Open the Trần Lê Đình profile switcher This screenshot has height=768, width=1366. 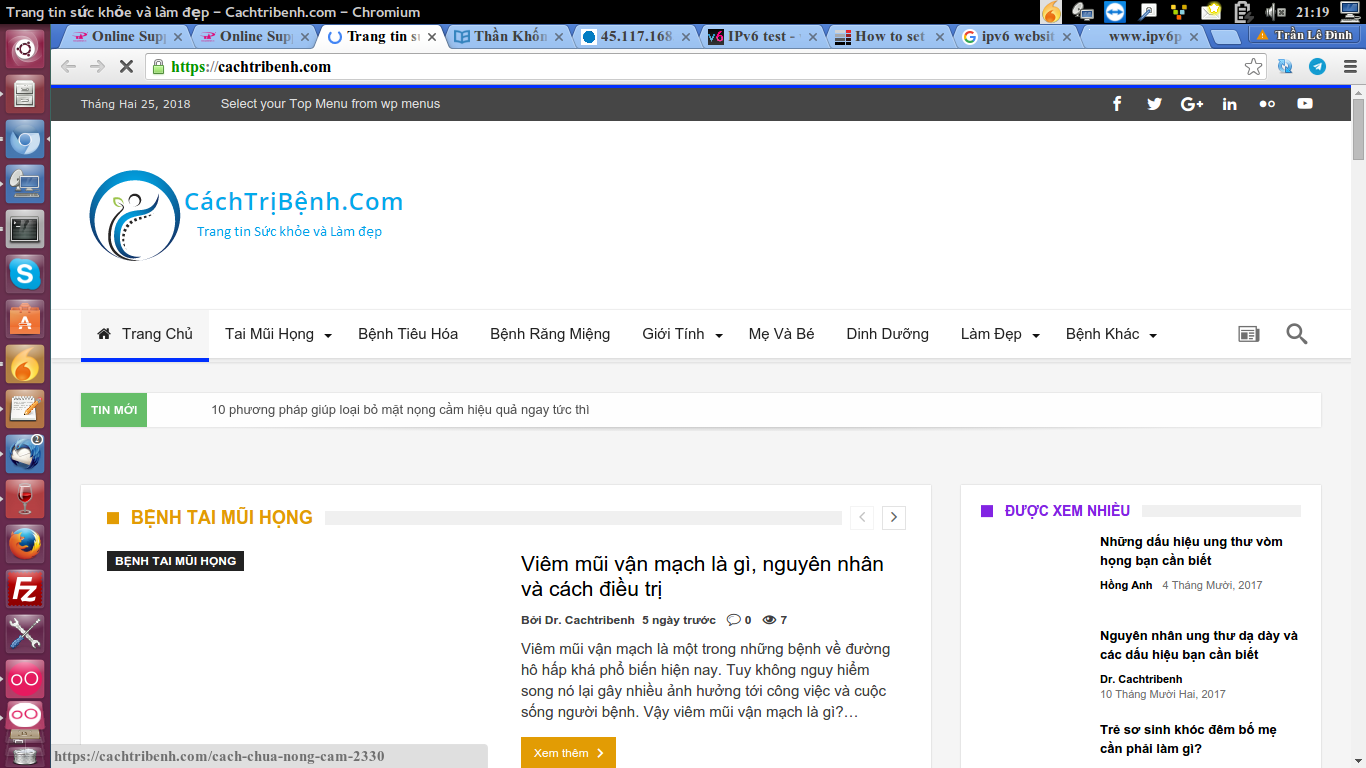(x=1305, y=35)
